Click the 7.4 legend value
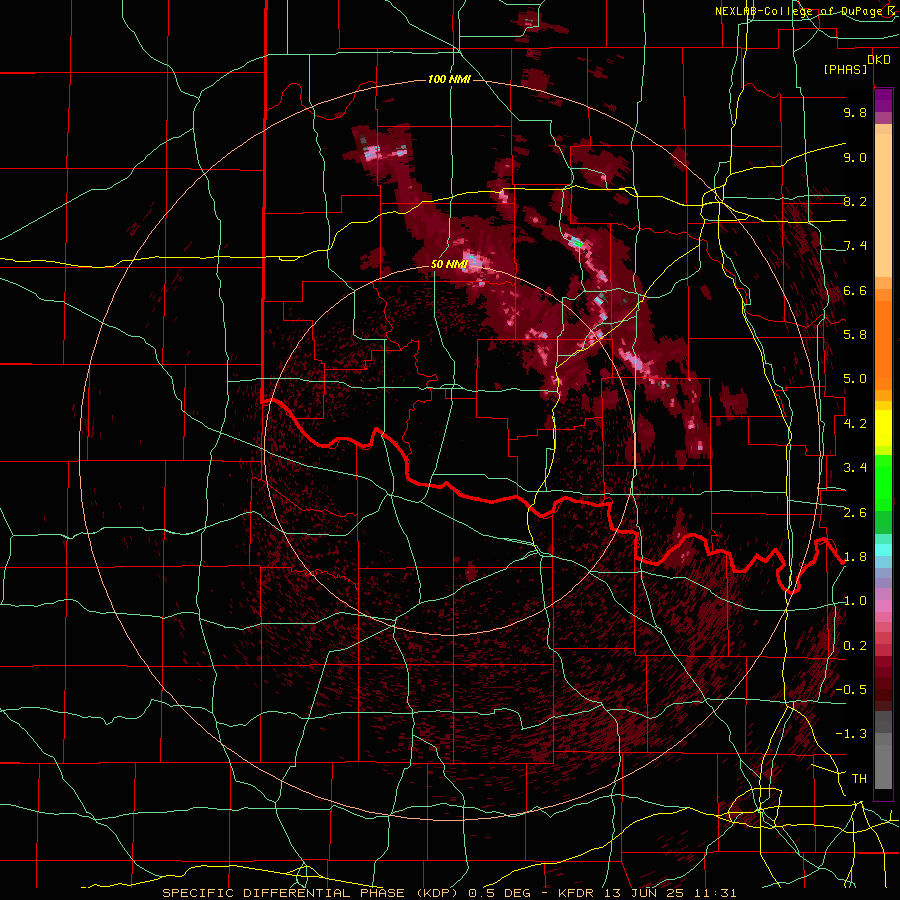This screenshot has width=900, height=900. point(855,246)
